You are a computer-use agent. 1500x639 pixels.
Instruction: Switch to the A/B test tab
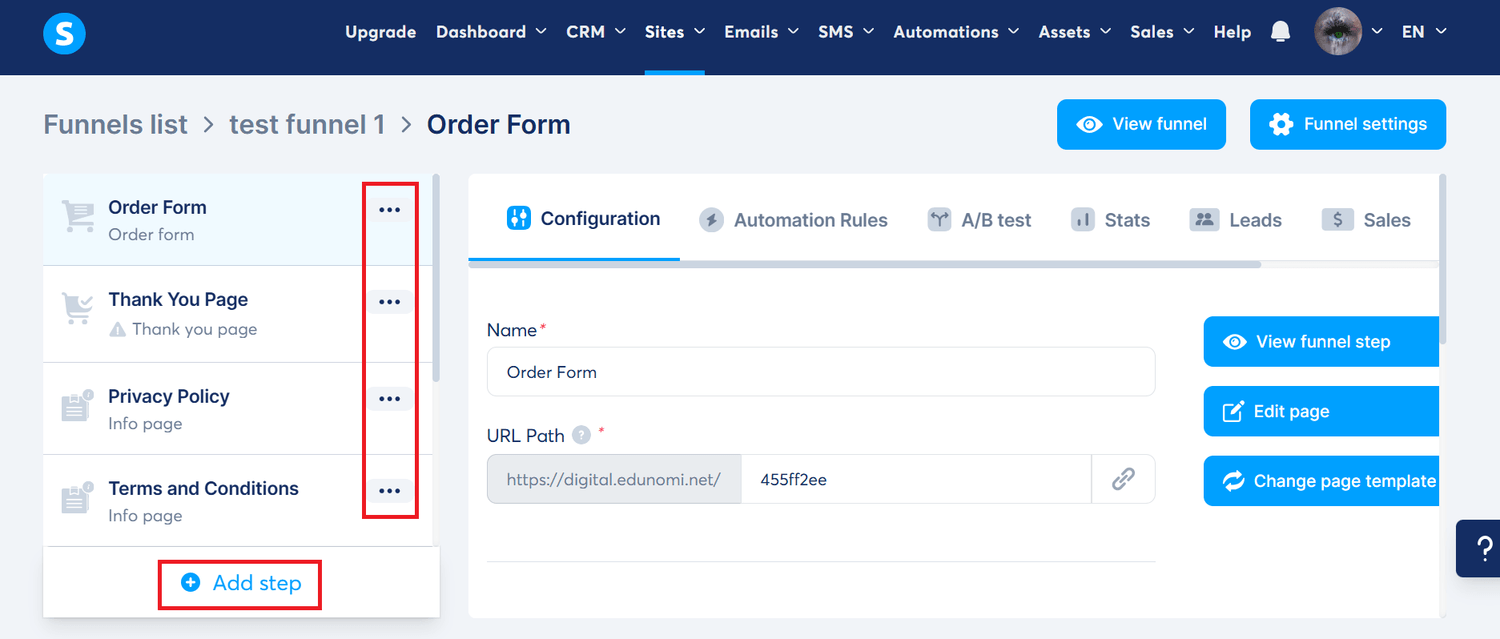coord(979,220)
